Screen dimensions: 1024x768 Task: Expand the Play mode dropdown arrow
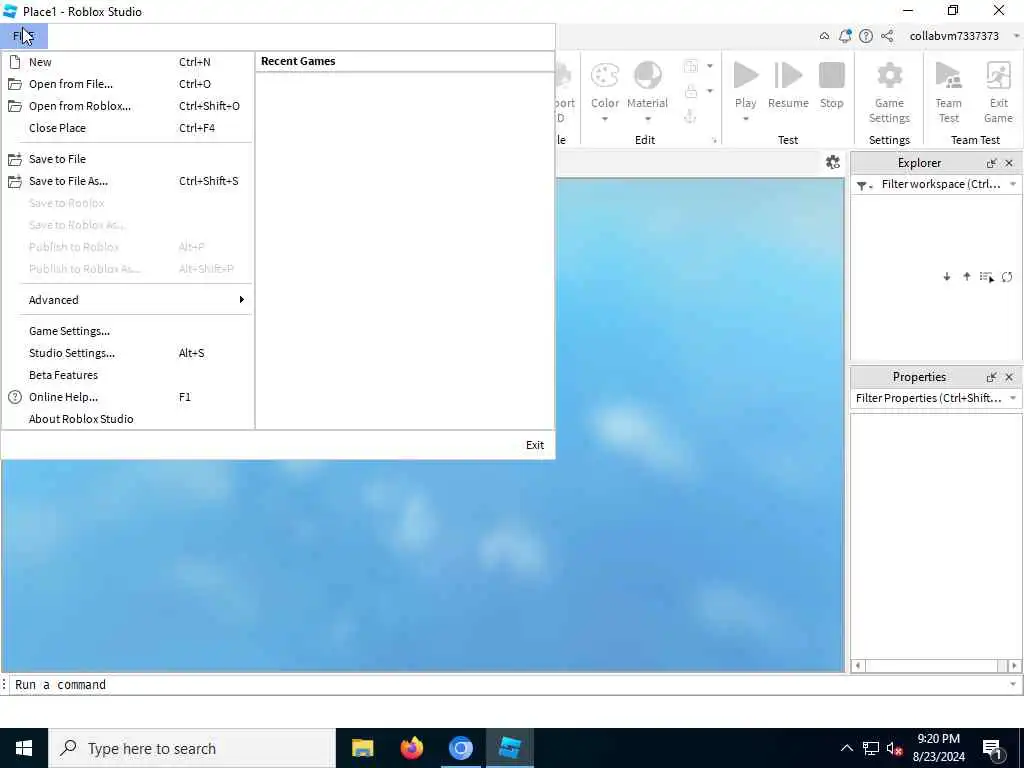coord(745,119)
